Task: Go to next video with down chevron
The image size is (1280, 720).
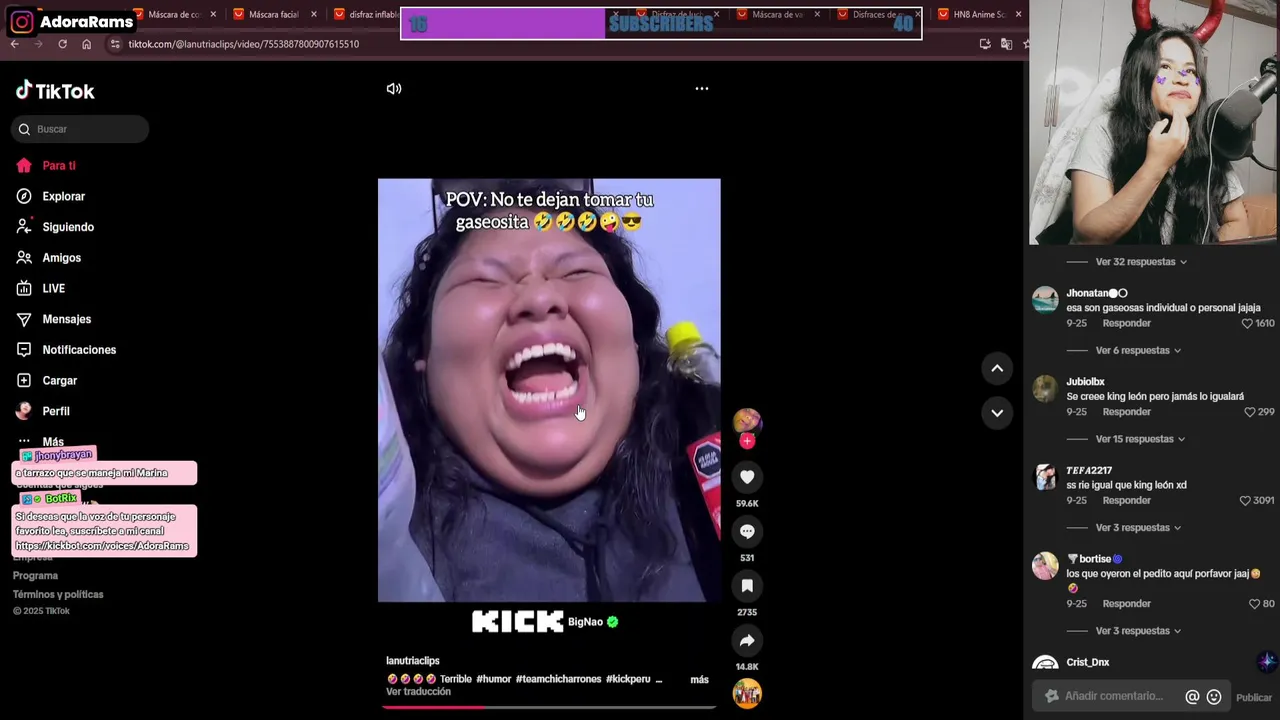Action: tap(997, 412)
